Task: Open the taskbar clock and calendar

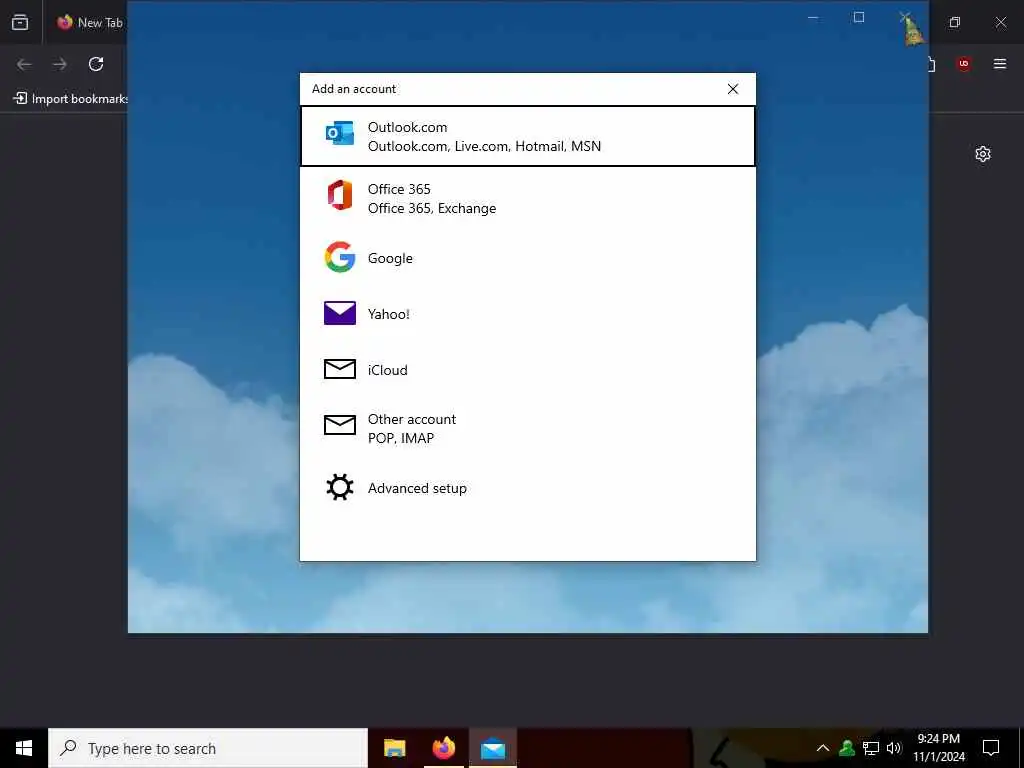Action: click(x=938, y=748)
